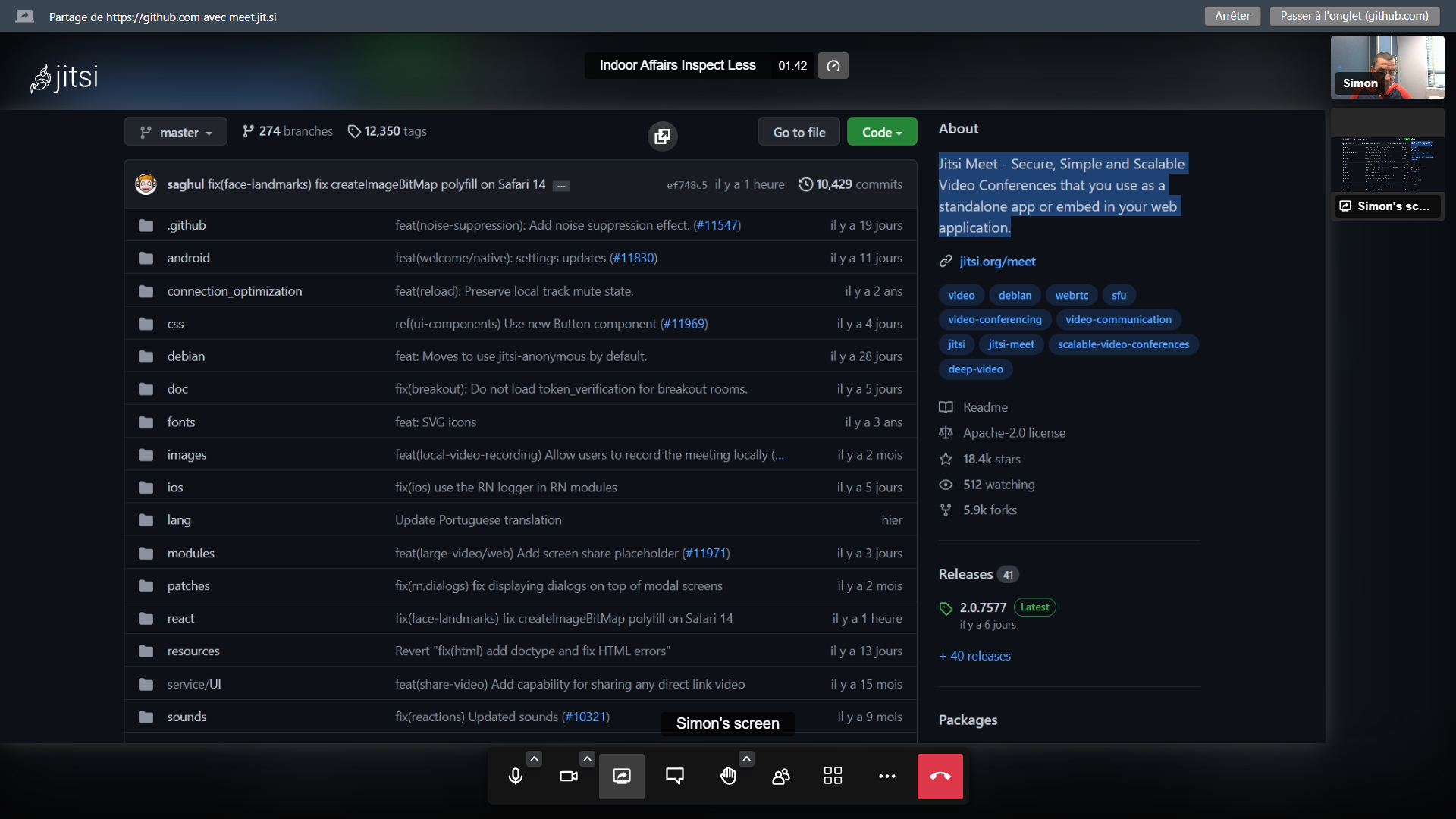This screenshot has width=1456, height=819.
Task: Click meeting name Indoor Affairs Inspect Less
Action: coord(677,65)
